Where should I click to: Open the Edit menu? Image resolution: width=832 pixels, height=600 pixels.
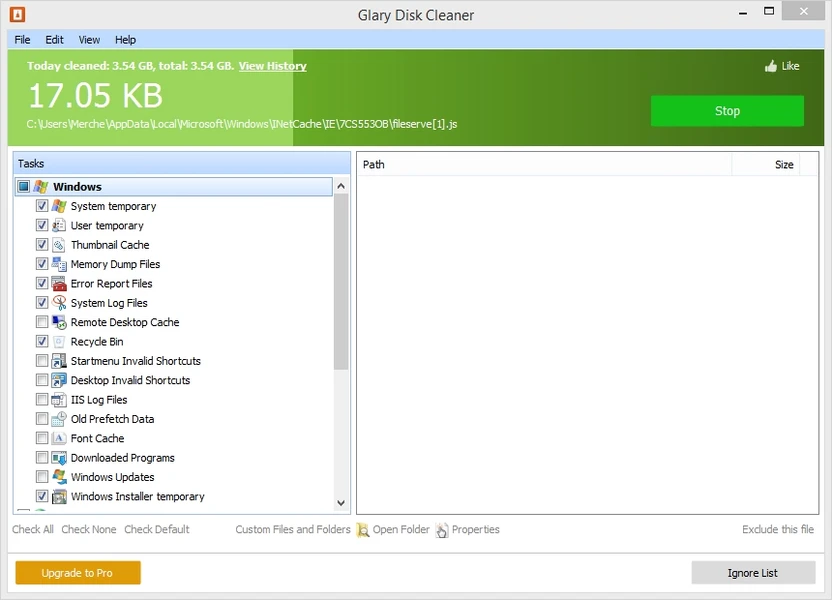(x=54, y=40)
